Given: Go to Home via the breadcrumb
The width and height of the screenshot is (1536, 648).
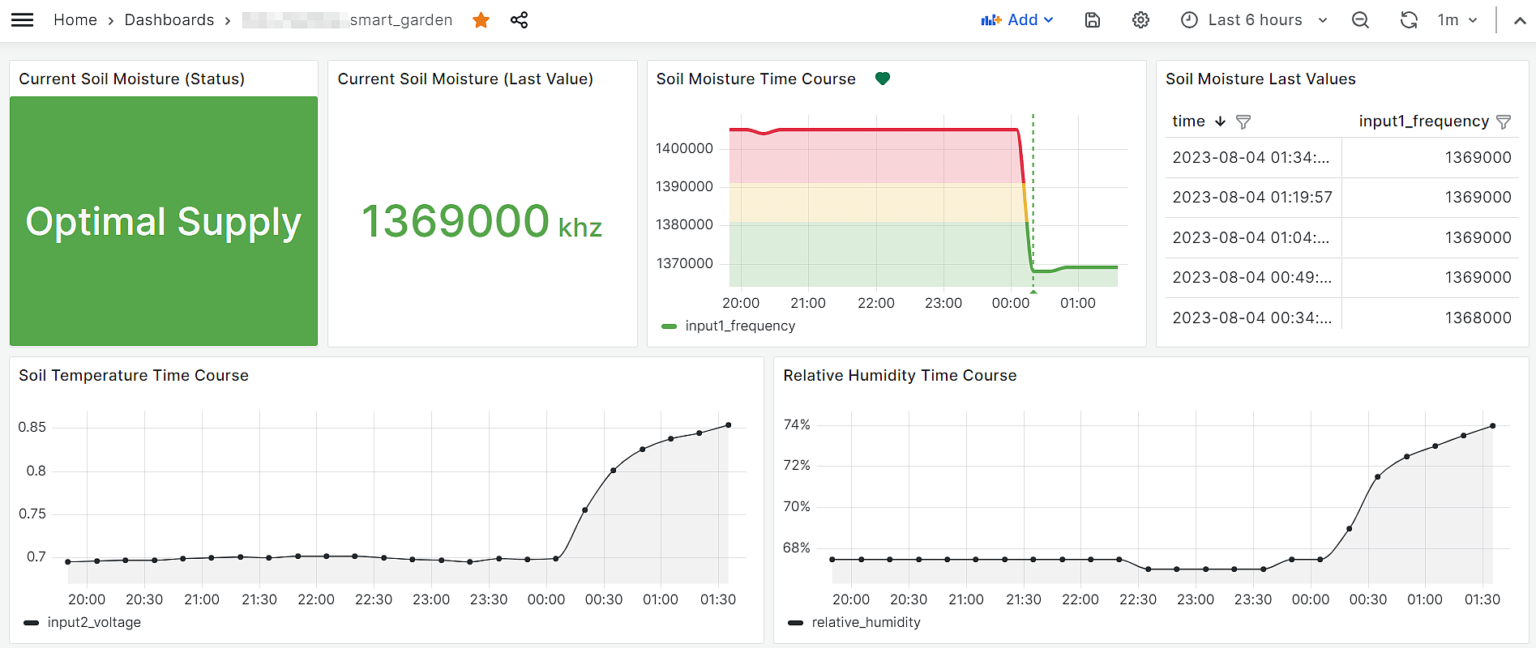Looking at the screenshot, I should (x=75, y=19).
